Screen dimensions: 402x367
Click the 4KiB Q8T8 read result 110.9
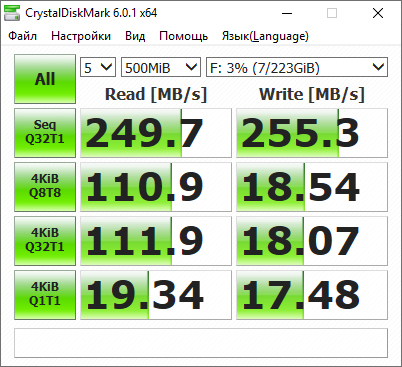(156, 187)
